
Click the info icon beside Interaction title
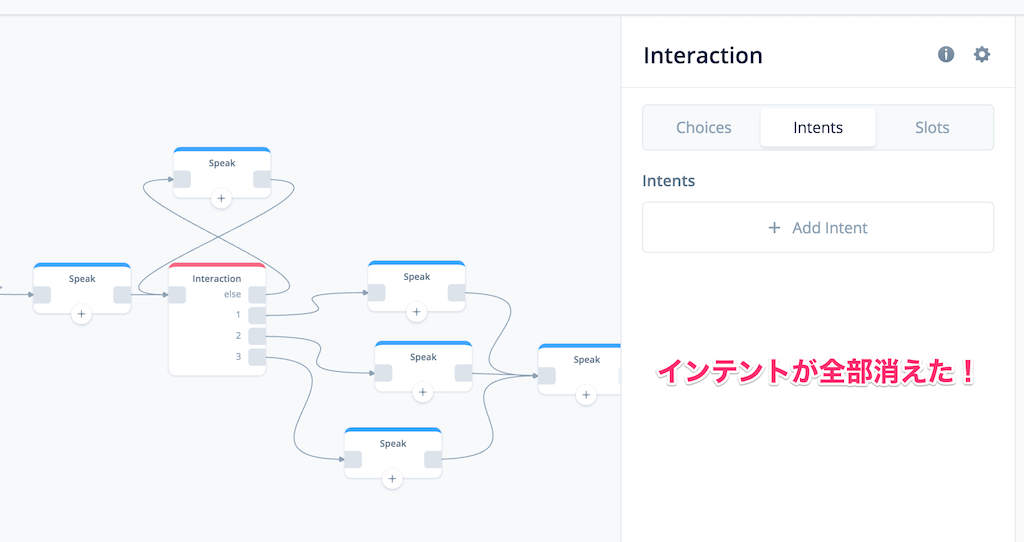click(x=946, y=55)
